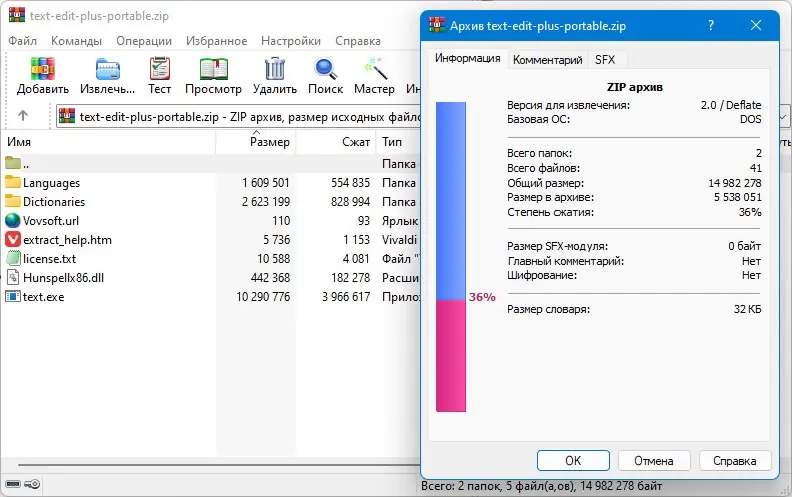Select the Hunspellx86.dll file name
This screenshot has width=792, height=497.
[63, 278]
